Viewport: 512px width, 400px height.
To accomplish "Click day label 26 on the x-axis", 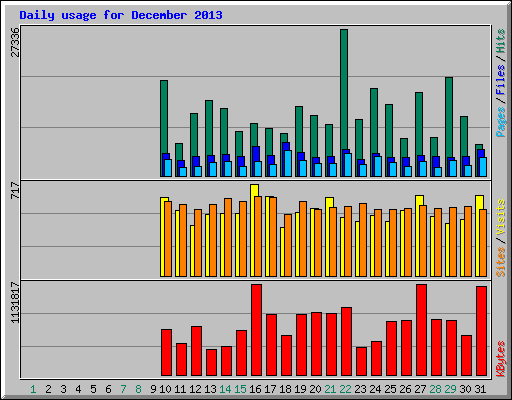I will [x=405, y=389].
